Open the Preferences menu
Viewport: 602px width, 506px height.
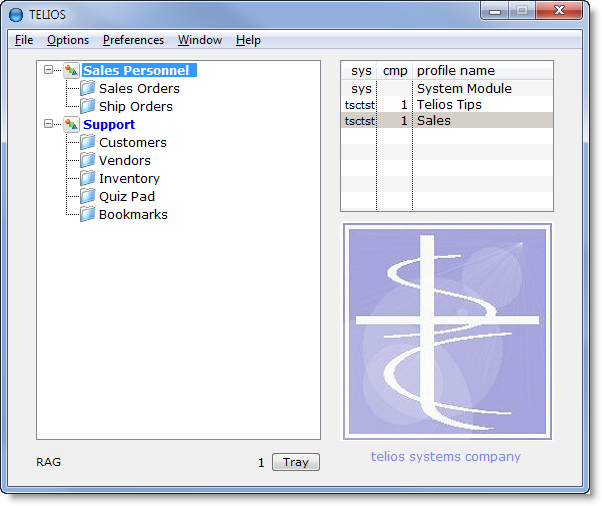(x=133, y=40)
